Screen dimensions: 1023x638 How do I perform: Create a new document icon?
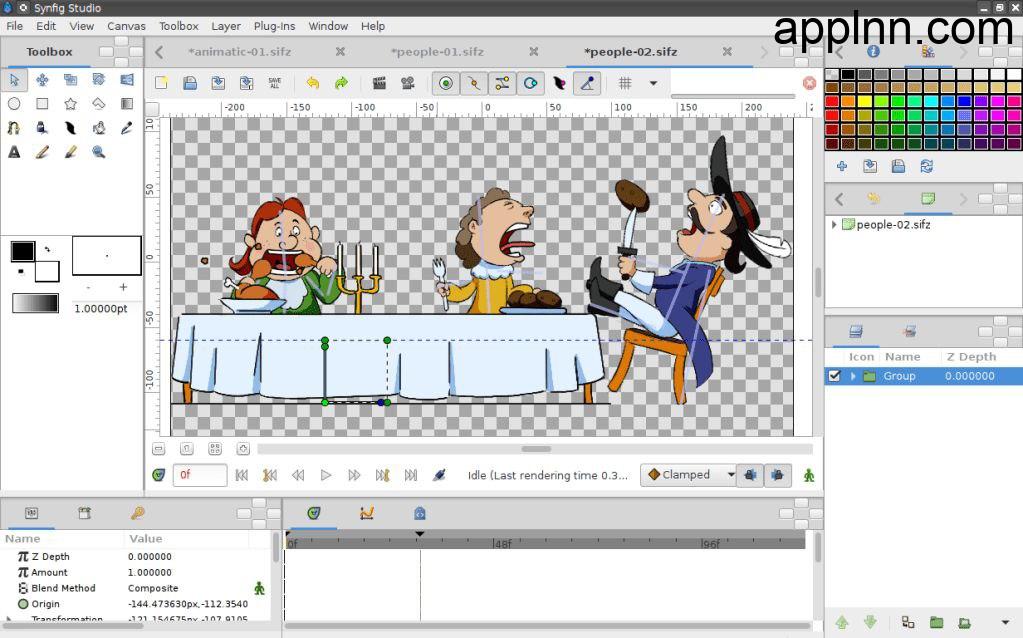click(161, 83)
